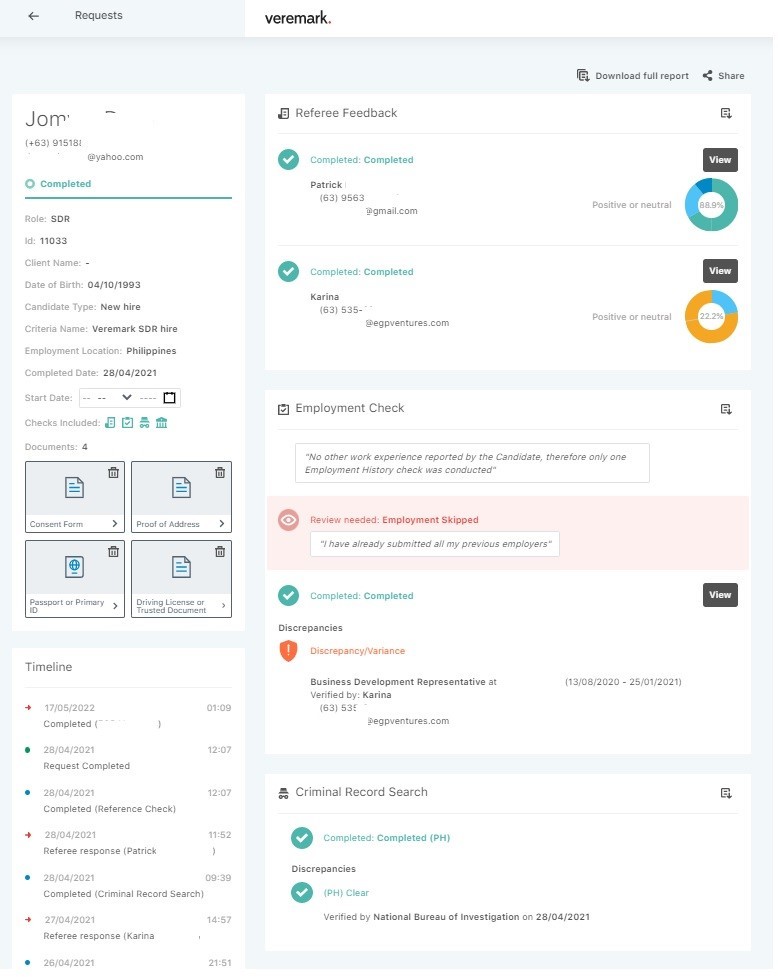Delete the Driving License document

219,552
